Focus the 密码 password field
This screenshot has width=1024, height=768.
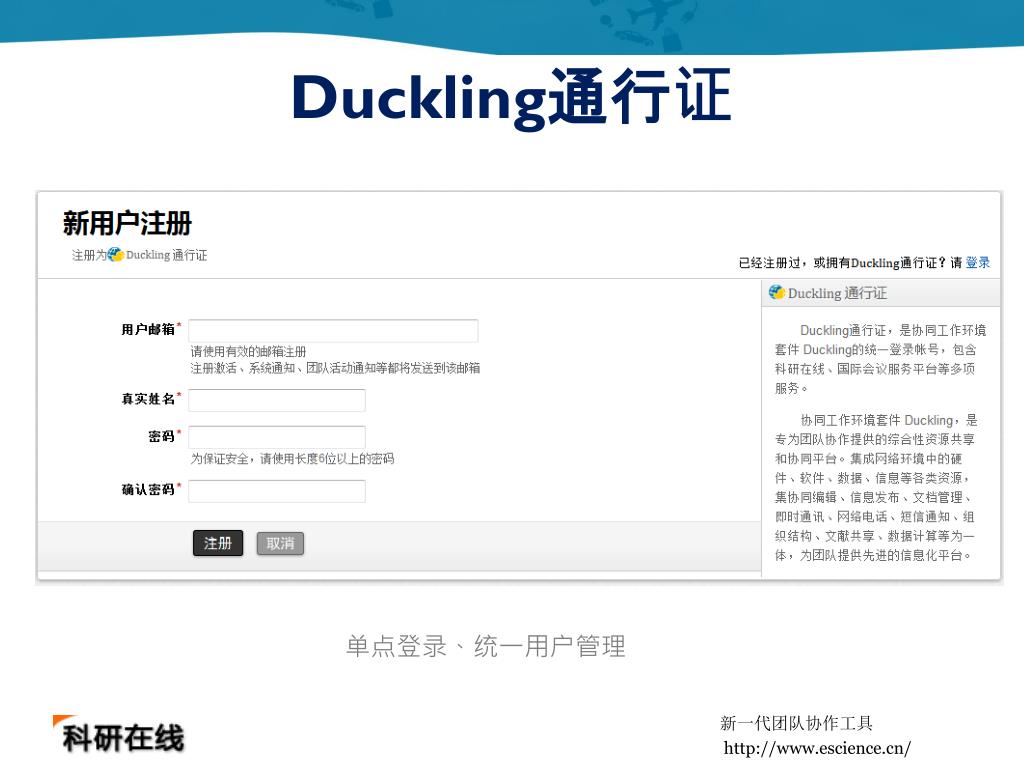277,437
